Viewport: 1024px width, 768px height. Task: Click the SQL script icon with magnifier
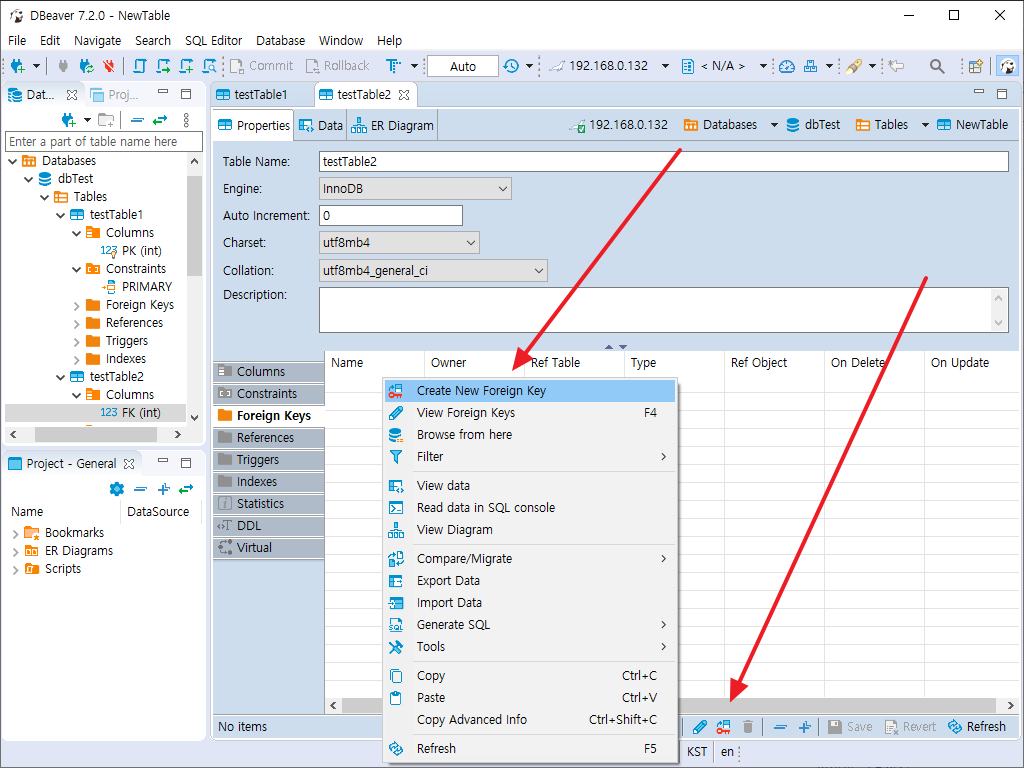(x=210, y=66)
